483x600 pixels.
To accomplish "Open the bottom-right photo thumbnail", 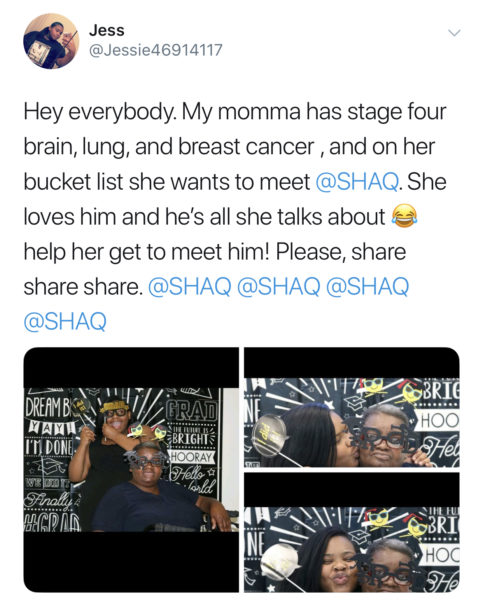I will point(352,532).
